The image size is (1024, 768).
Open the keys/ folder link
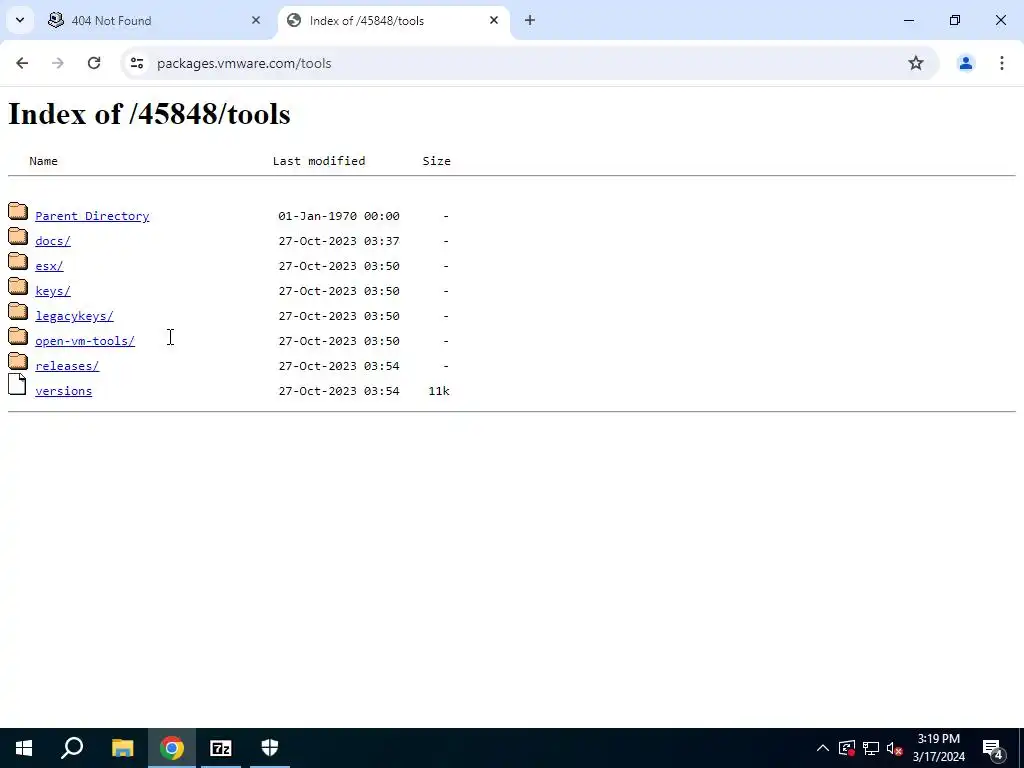coord(53,291)
